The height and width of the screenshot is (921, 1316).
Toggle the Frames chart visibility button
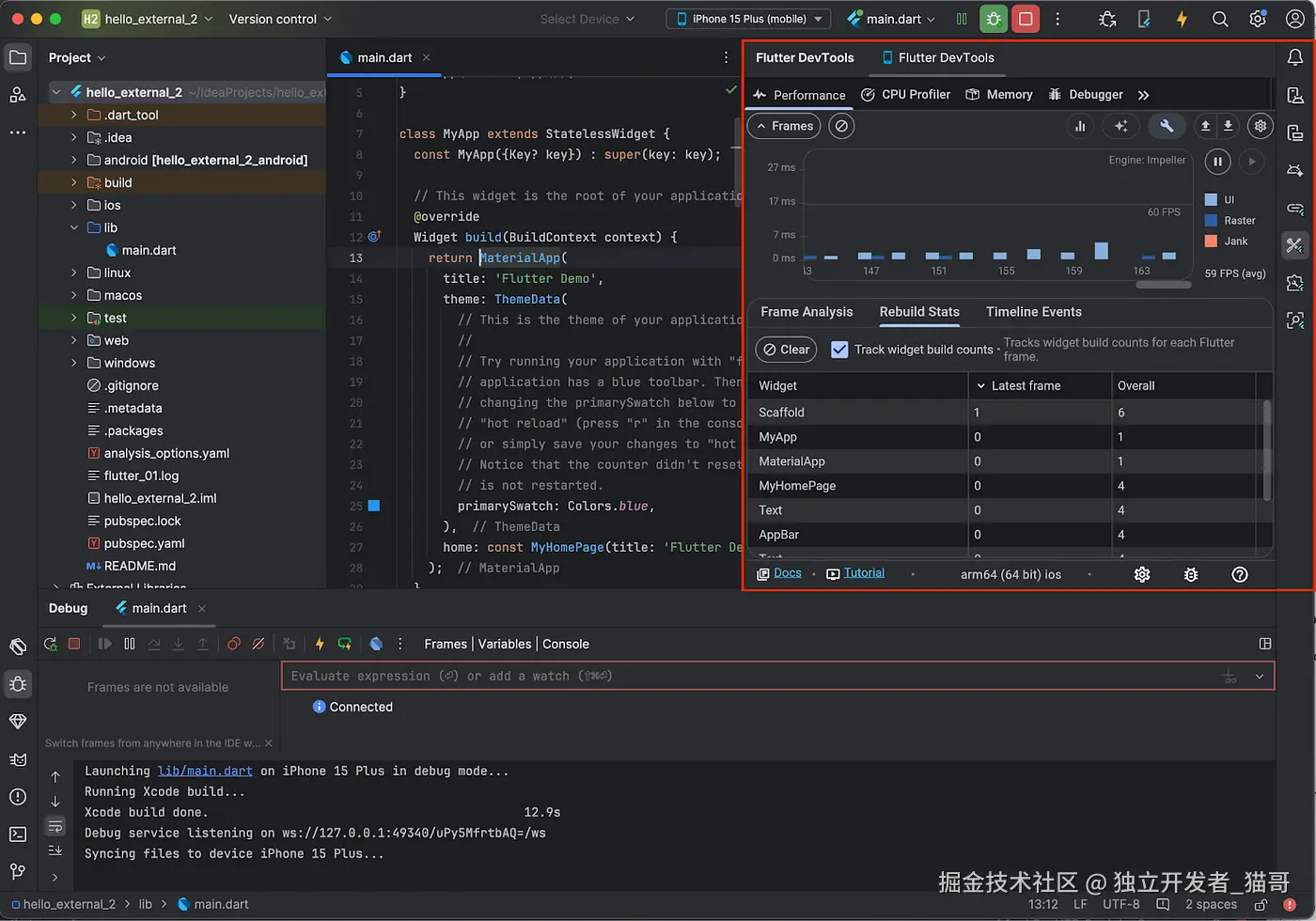tap(784, 126)
